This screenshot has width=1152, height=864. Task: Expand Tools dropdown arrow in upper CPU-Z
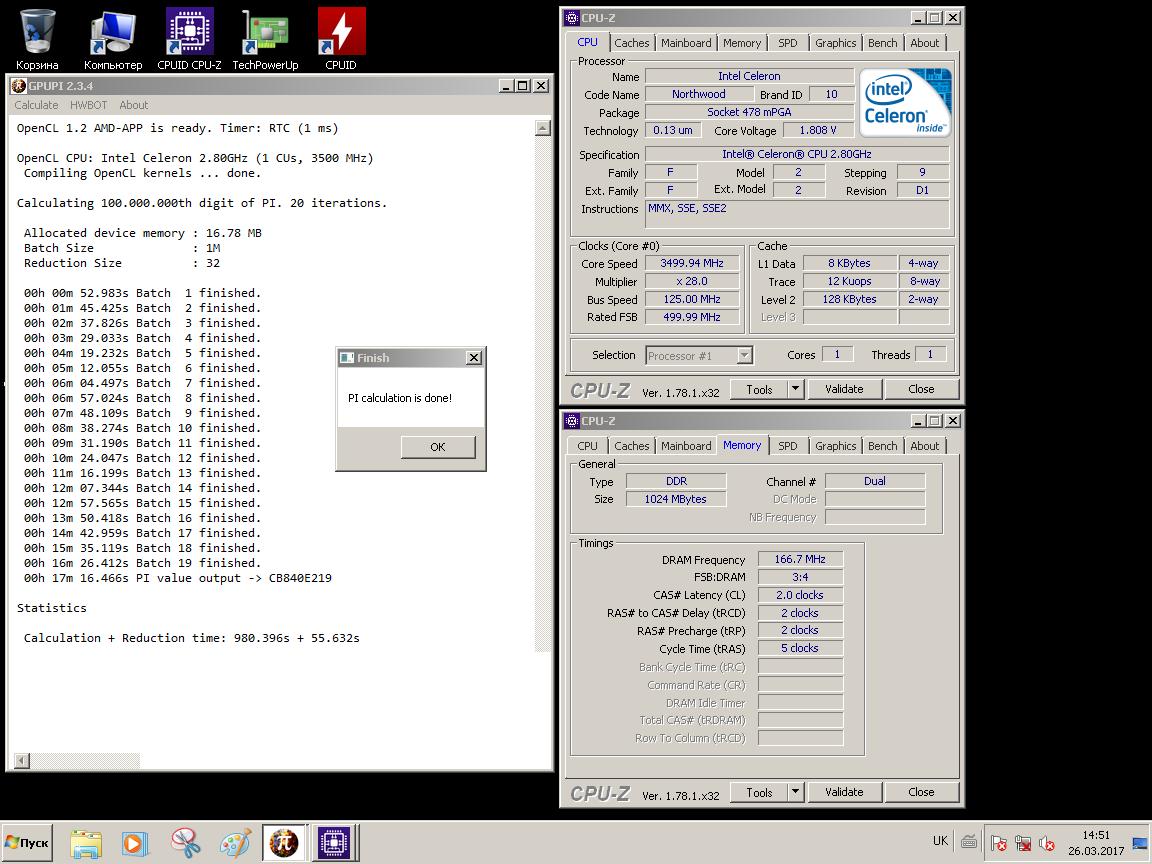tap(796, 389)
